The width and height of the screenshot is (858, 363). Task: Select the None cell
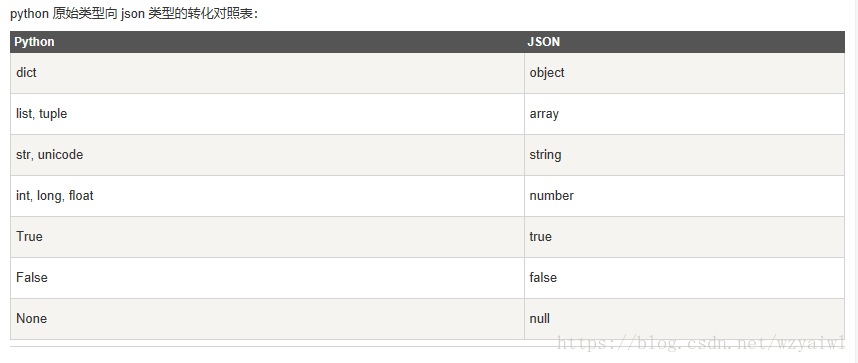tap(267, 319)
